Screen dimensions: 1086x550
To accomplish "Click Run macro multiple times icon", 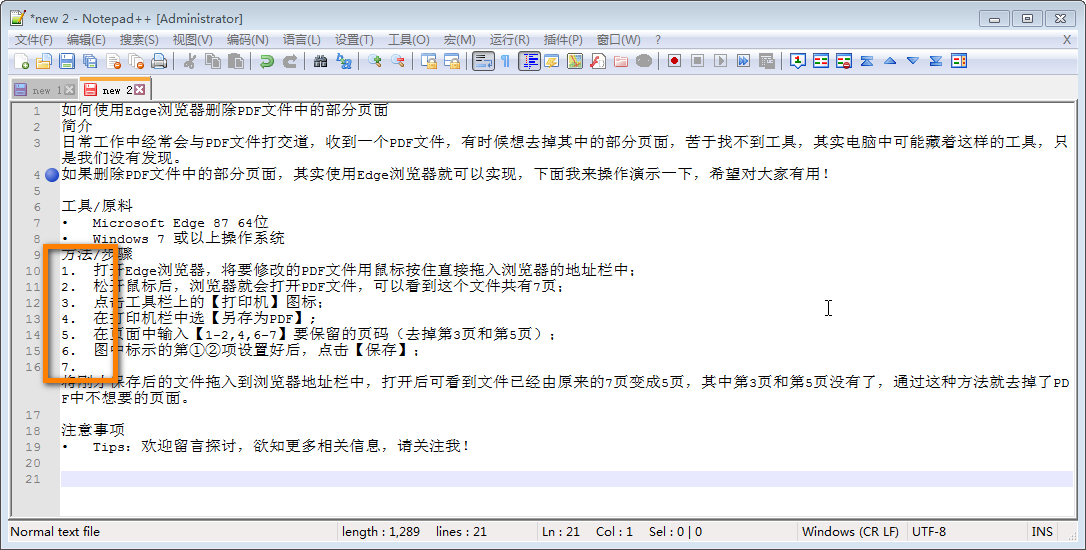I will point(743,61).
